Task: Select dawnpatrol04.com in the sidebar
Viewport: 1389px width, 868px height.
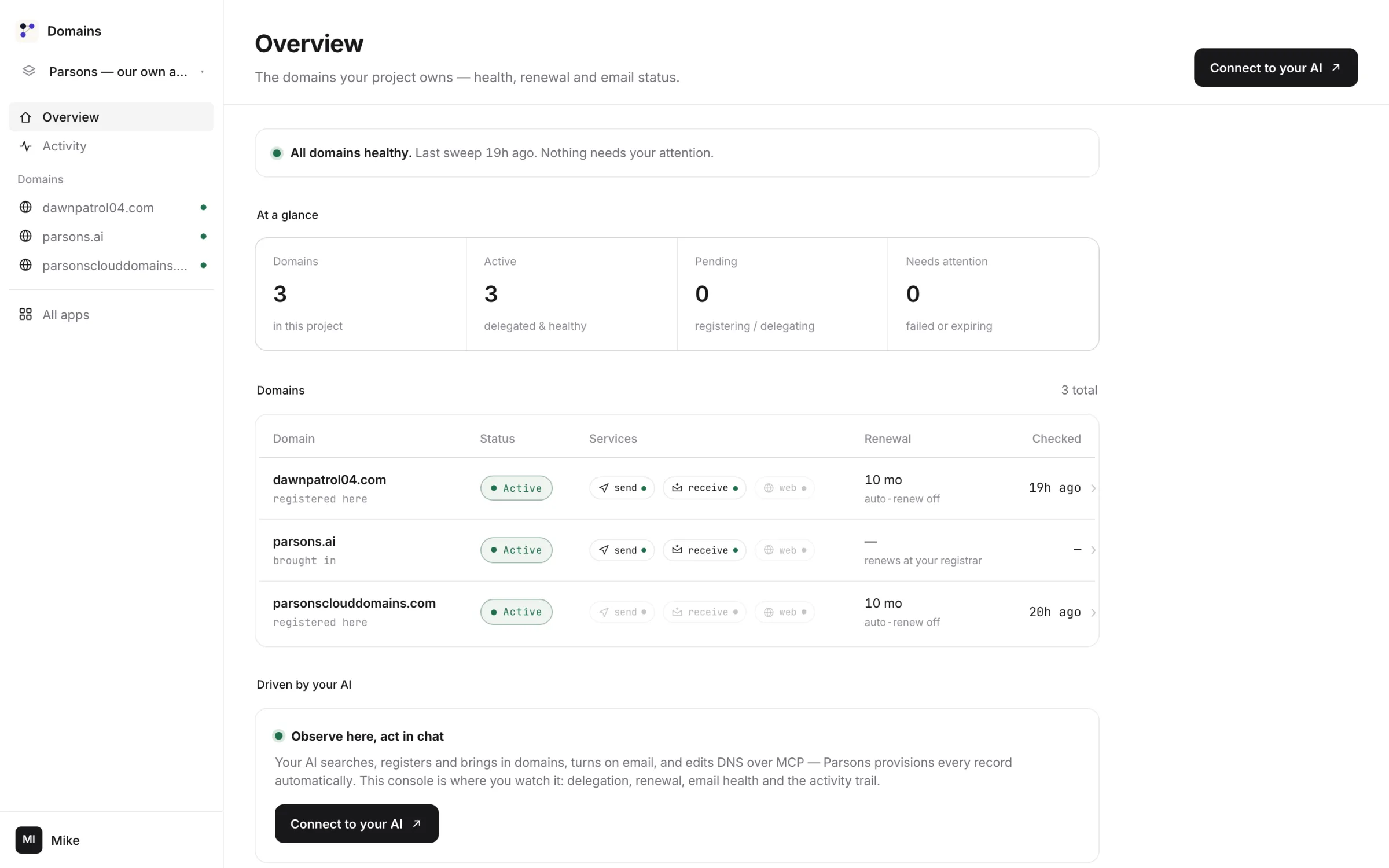Action: 111,207
